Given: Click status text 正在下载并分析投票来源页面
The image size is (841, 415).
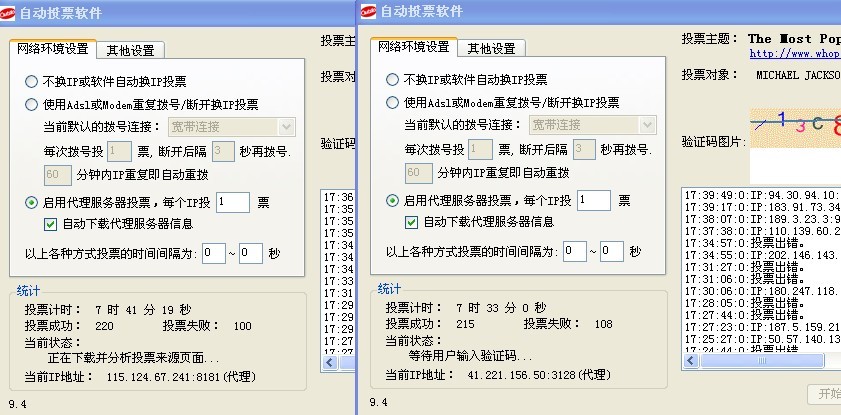Looking at the screenshot, I should point(134,358).
